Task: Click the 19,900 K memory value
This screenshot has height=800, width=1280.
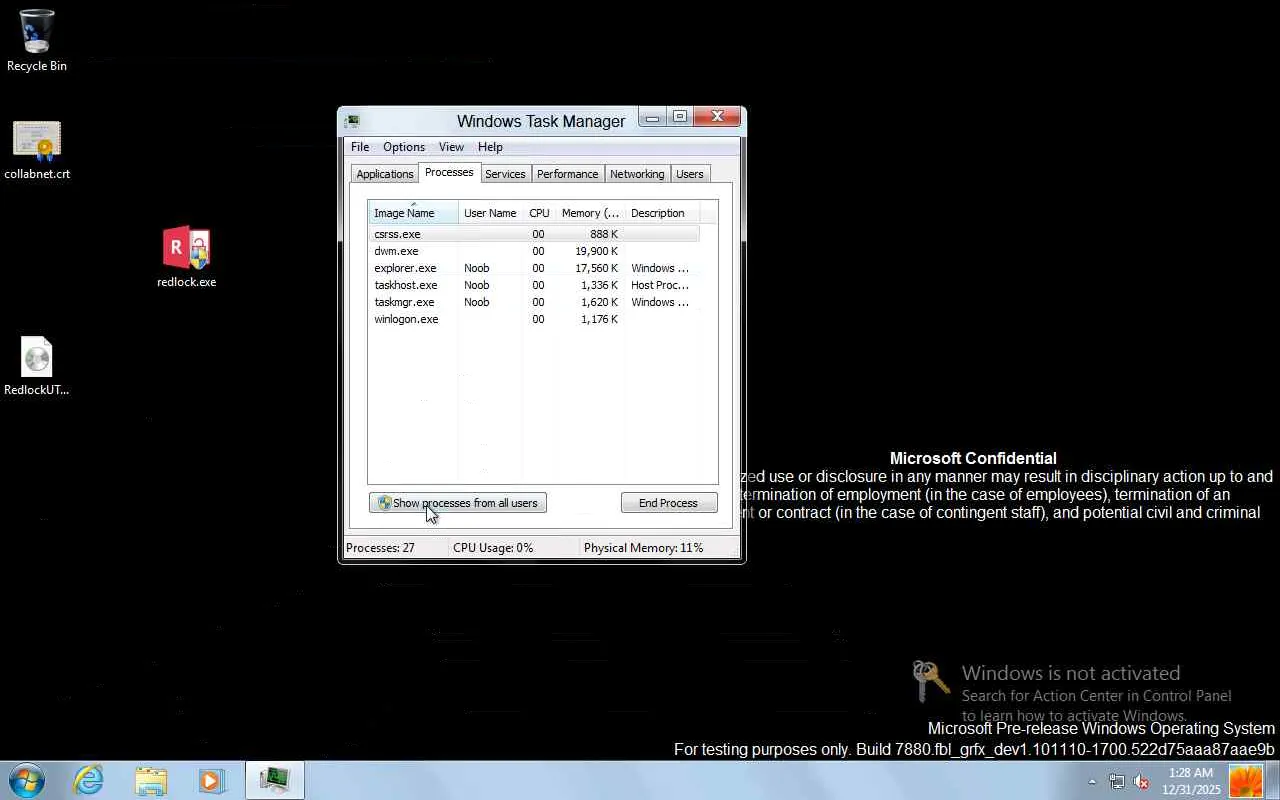Action: (597, 251)
